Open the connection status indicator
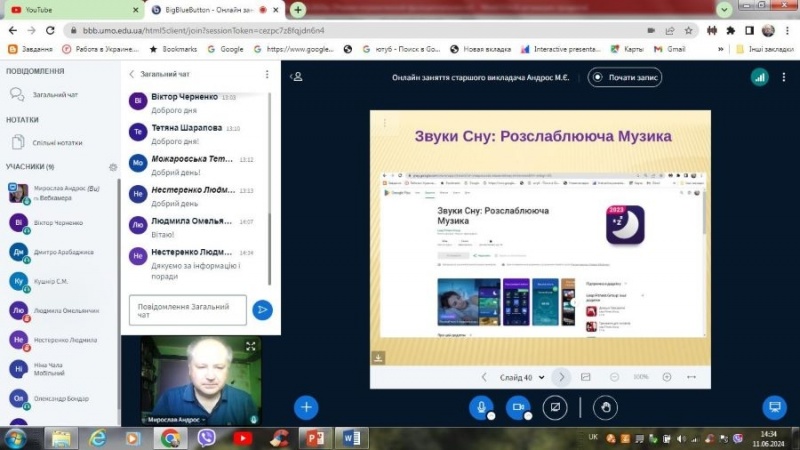This screenshot has width=800, height=450. (x=760, y=78)
